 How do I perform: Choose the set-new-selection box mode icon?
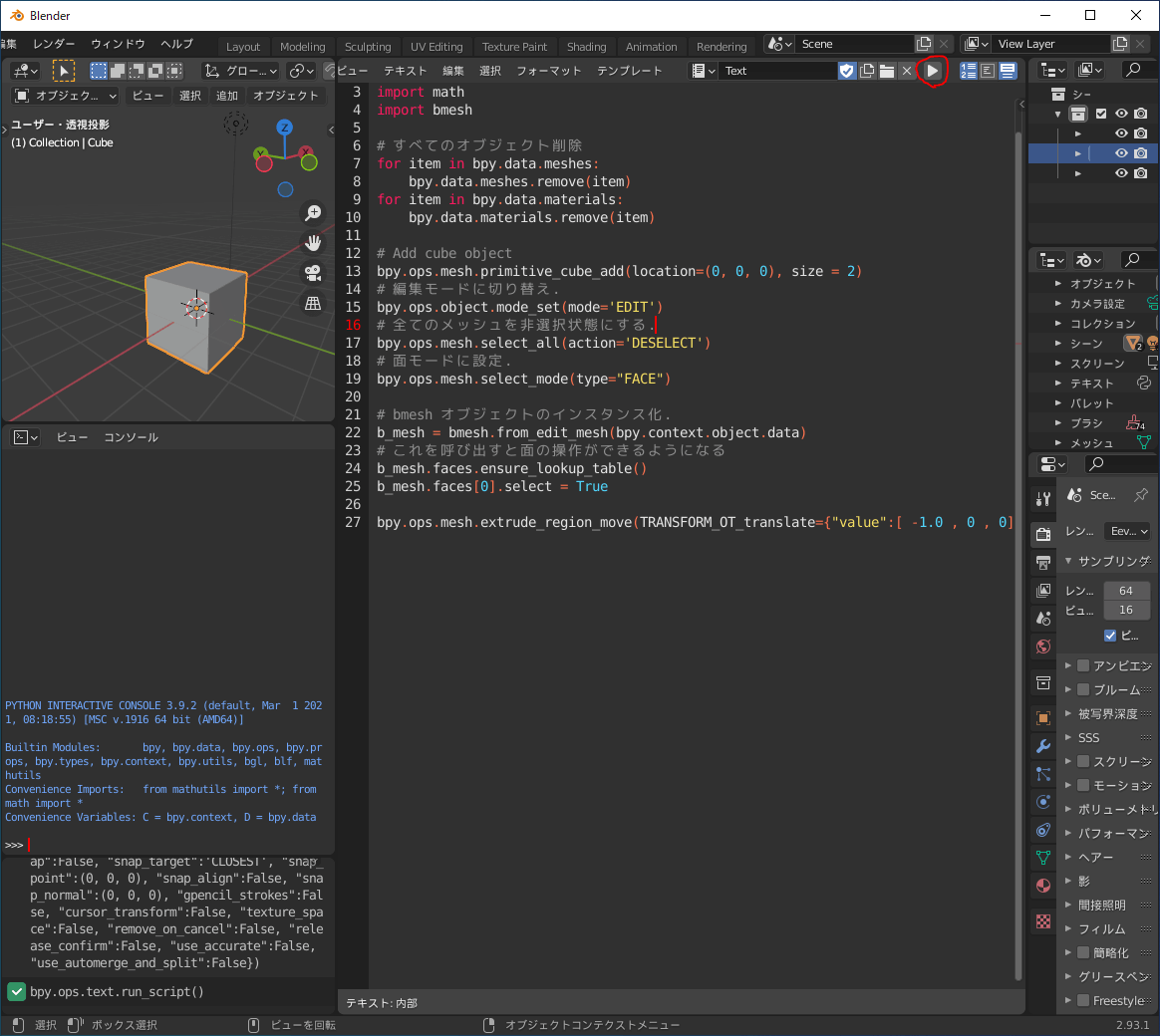99,71
